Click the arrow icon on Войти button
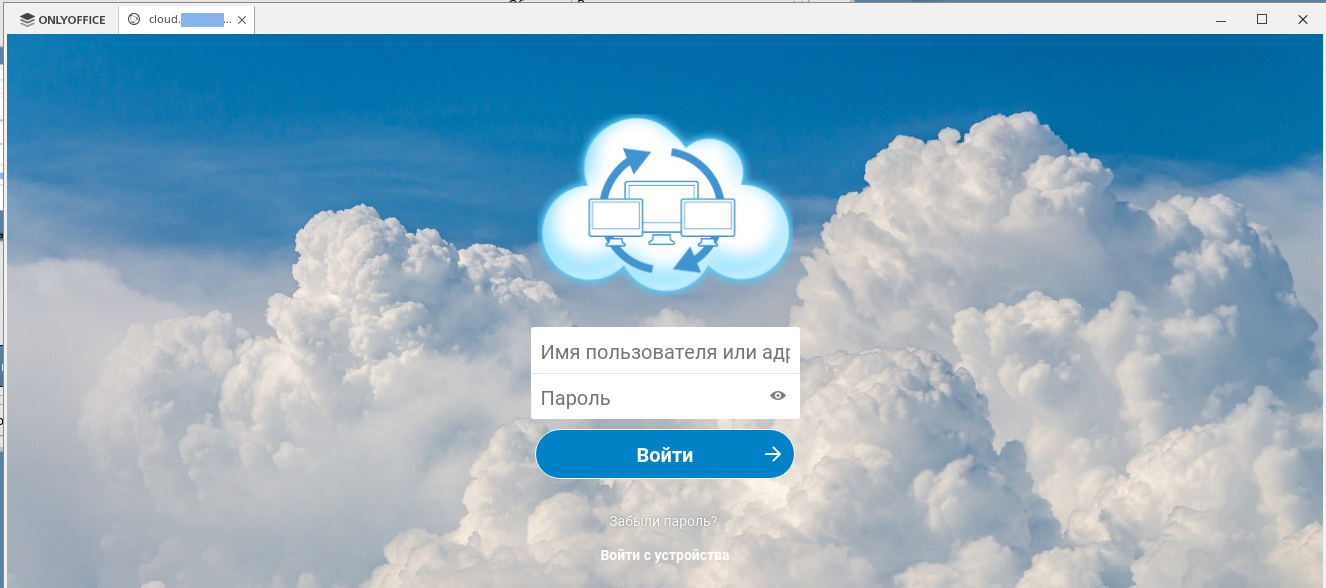 click(x=772, y=455)
